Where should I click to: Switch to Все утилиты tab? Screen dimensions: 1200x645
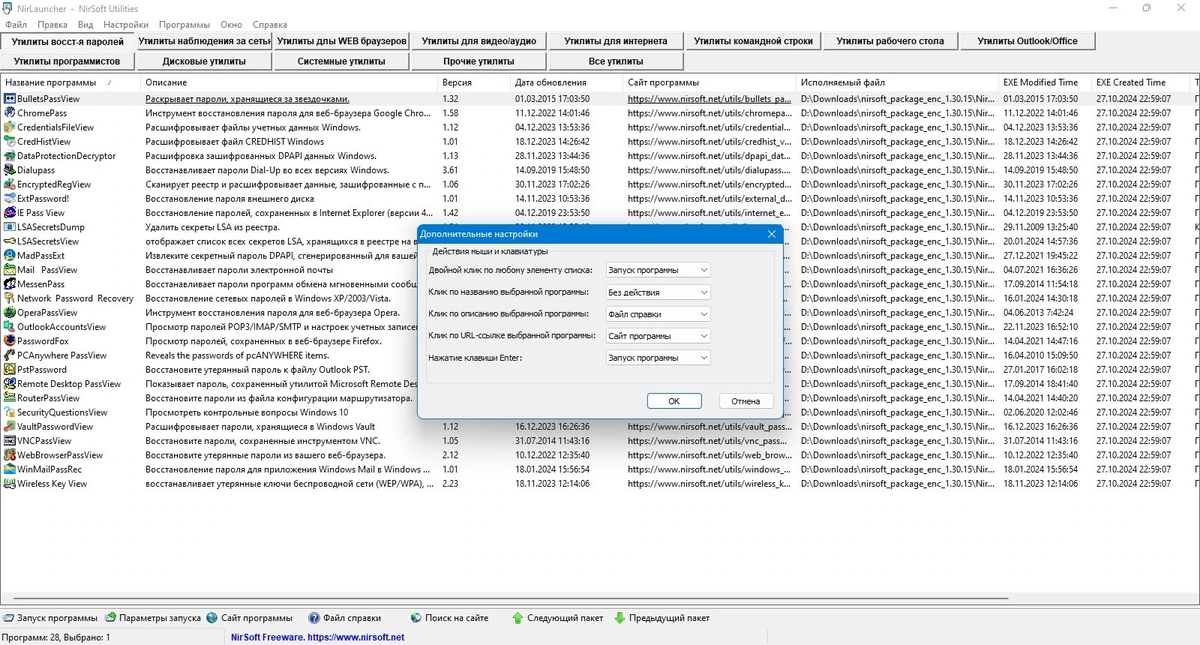pos(615,61)
